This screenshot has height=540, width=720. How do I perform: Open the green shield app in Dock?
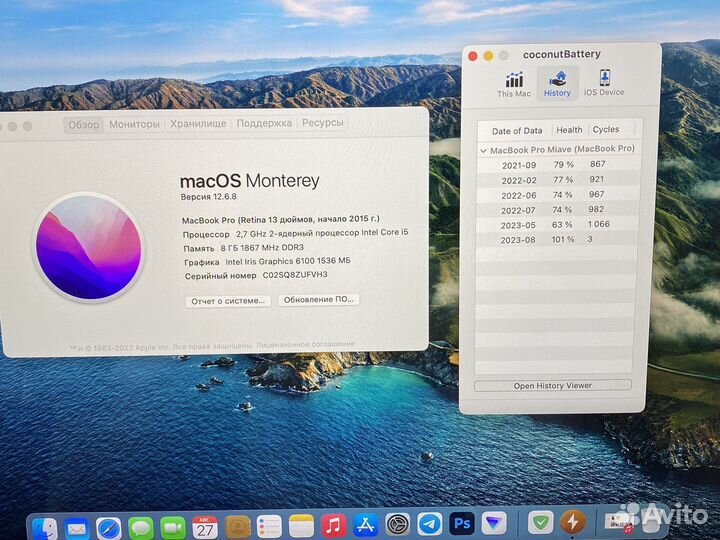pos(540,522)
